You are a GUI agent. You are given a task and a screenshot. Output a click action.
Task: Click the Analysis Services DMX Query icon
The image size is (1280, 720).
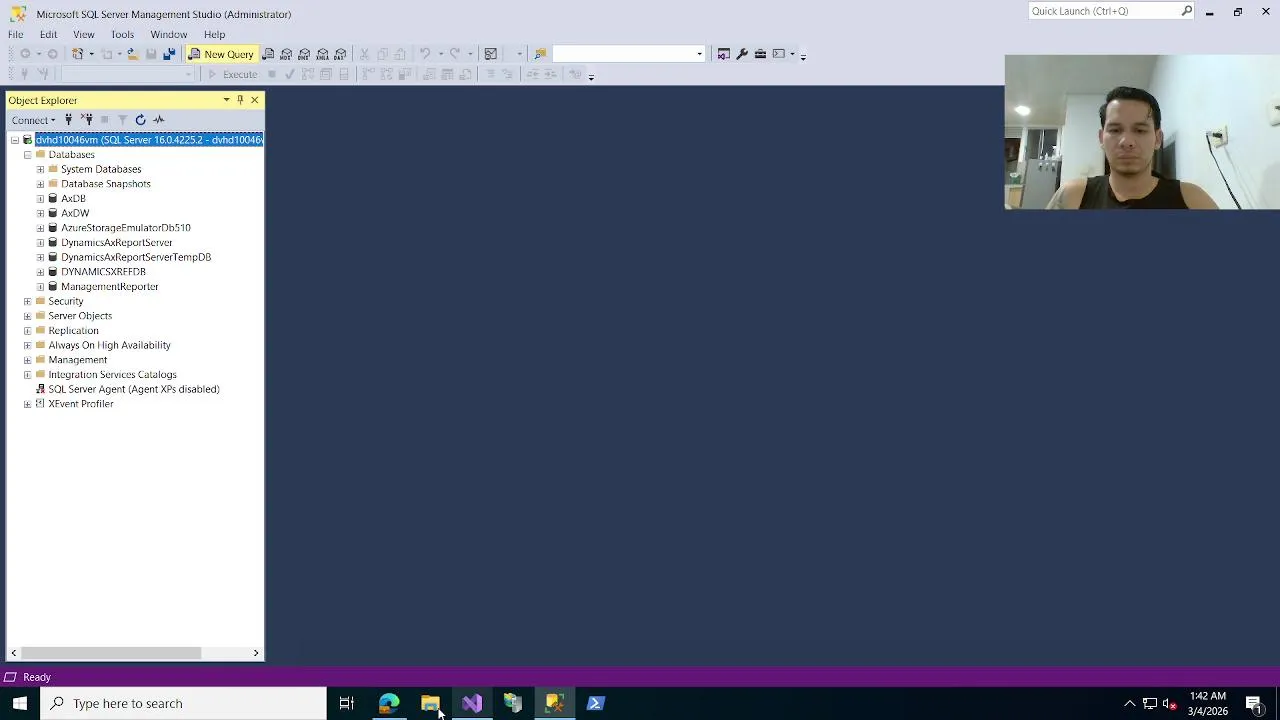click(304, 54)
